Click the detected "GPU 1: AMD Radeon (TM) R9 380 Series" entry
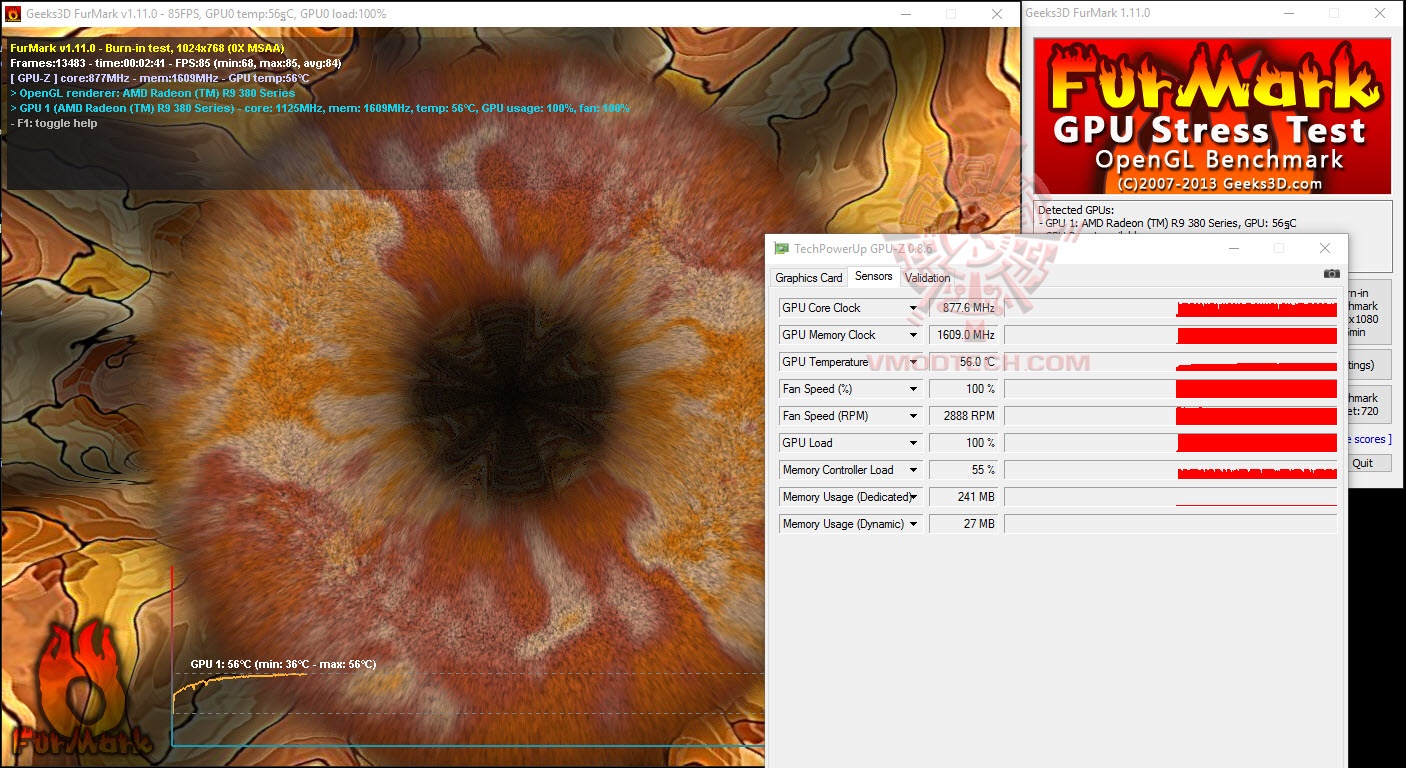The image size is (1406, 768). pyautogui.click(x=1168, y=224)
